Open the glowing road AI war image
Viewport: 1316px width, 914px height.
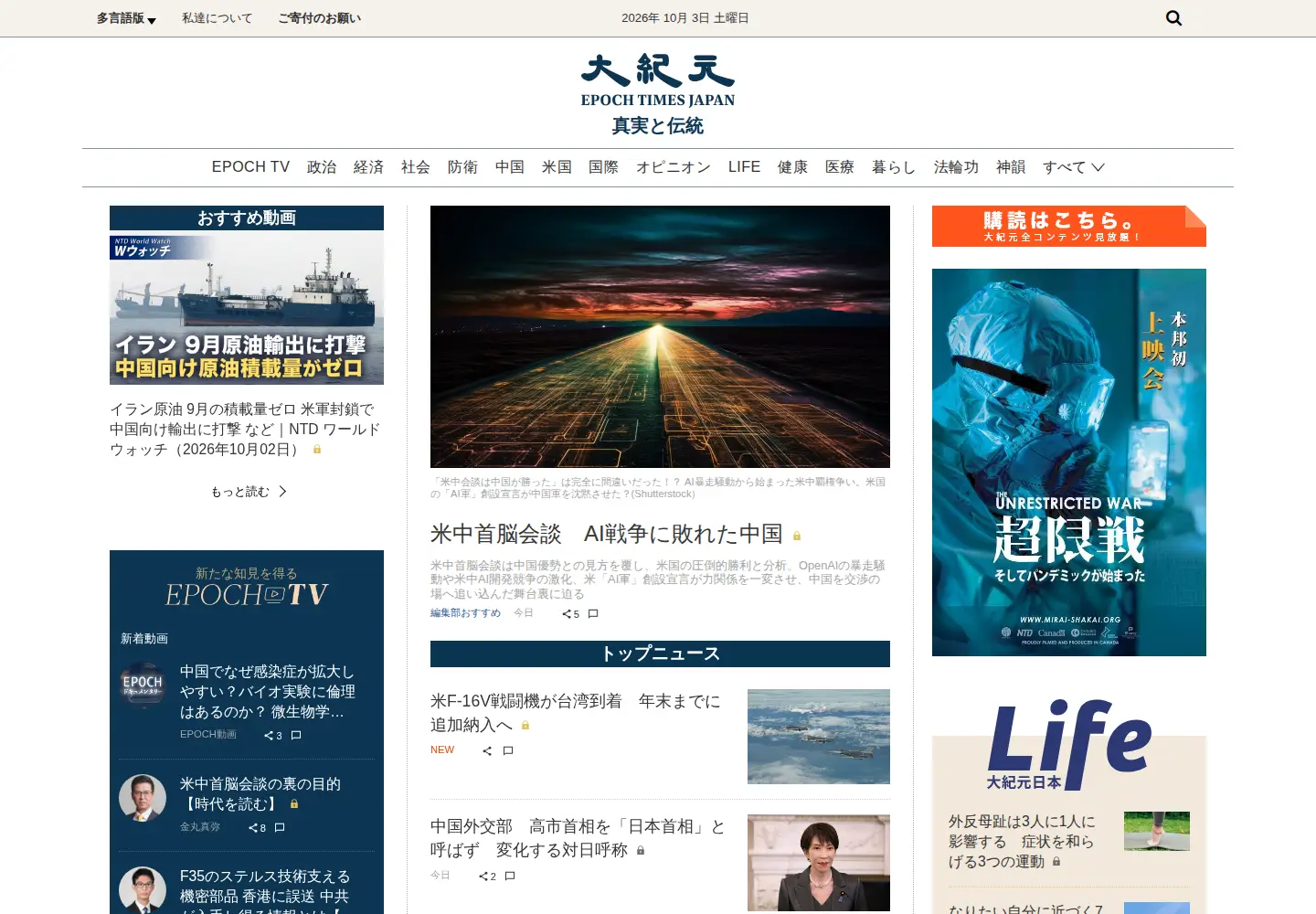point(660,336)
